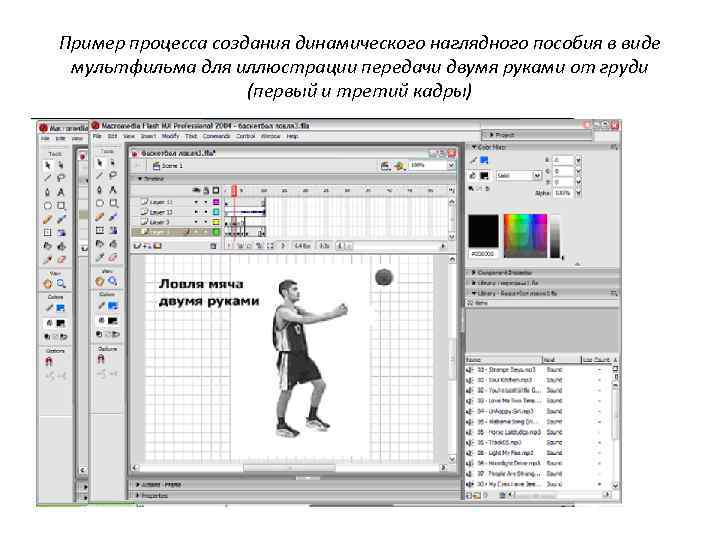Click stroke color swatch in Color Mixer
This screenshot has height=540, width=720.
pyautogui.click(x=484, y=160)
